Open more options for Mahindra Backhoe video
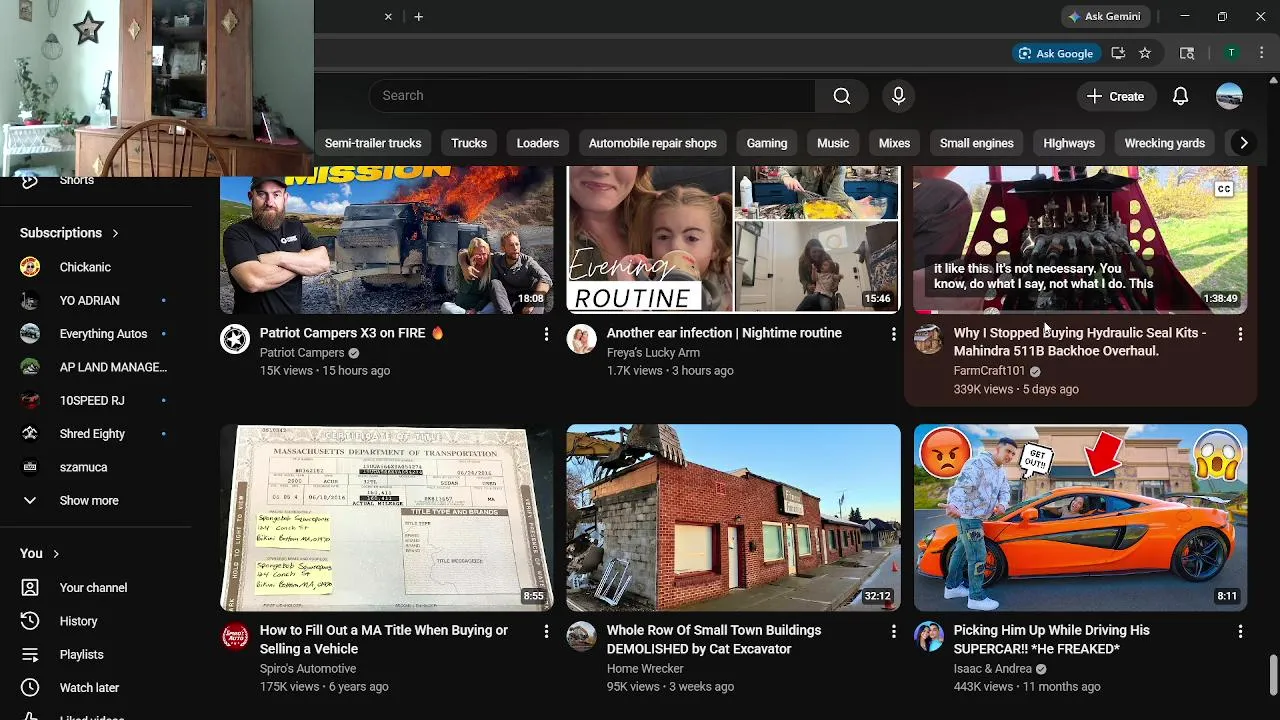This screenshot has height=720, width=1280. [x=1240, y=334]
